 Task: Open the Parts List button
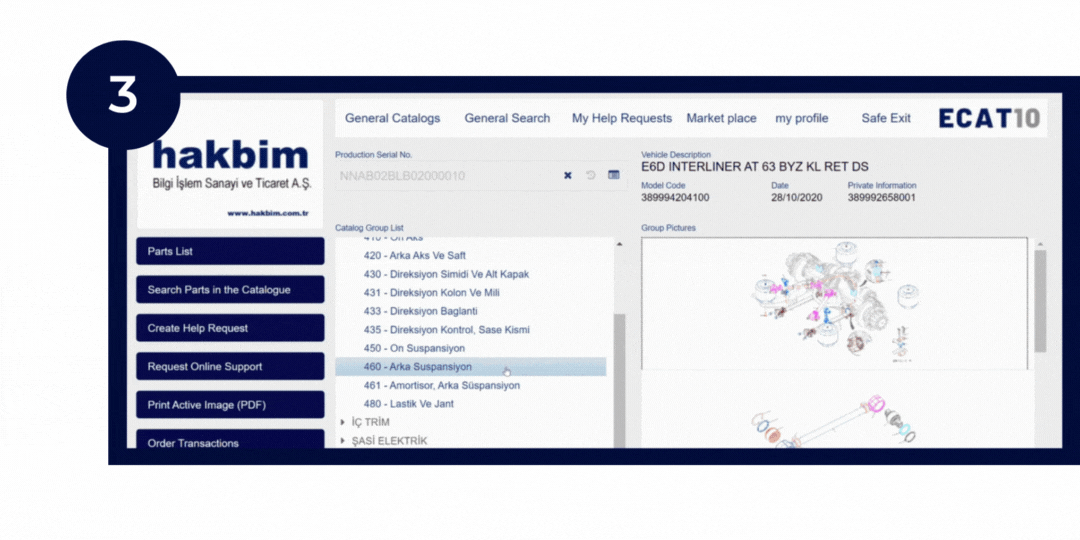(230, 251)
